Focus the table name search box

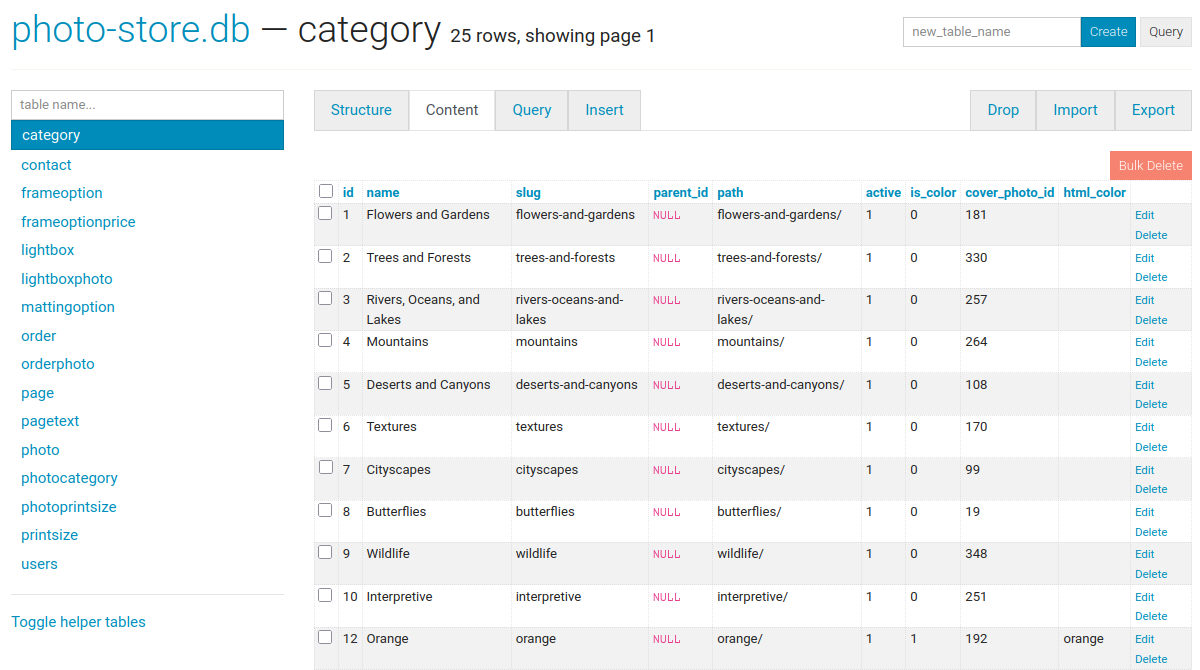[147, 105]
